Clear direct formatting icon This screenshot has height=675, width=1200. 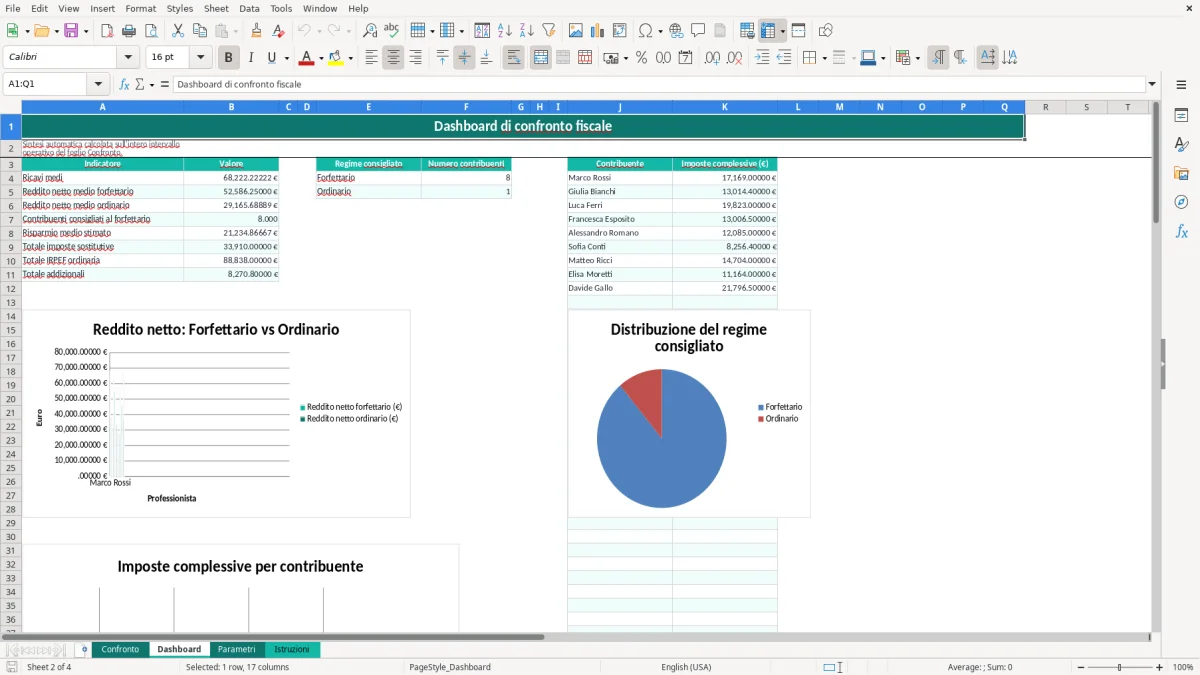pos(279,31)
